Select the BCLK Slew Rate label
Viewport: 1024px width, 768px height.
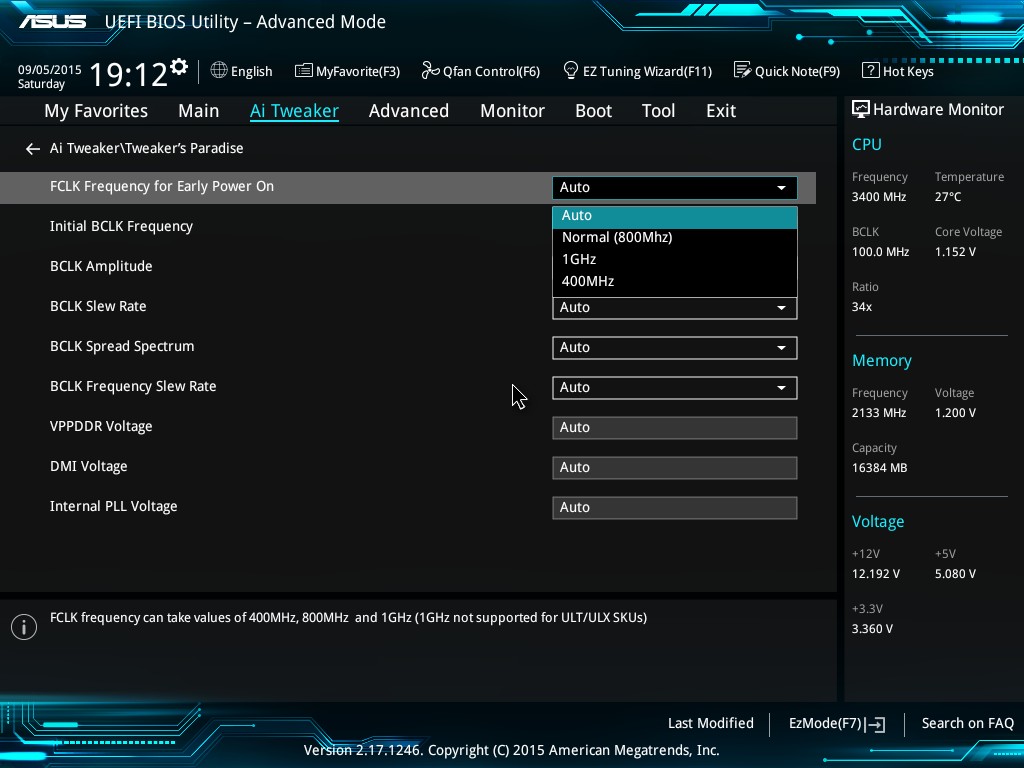pos(98,306)
